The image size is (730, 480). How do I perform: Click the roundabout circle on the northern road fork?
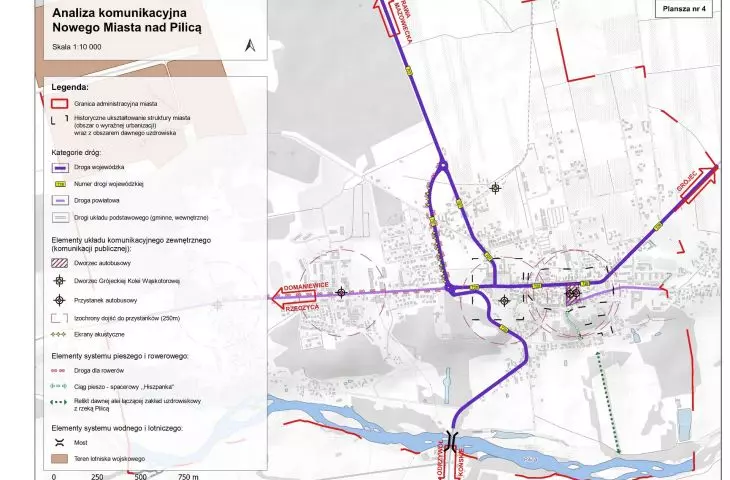(443, 165)
